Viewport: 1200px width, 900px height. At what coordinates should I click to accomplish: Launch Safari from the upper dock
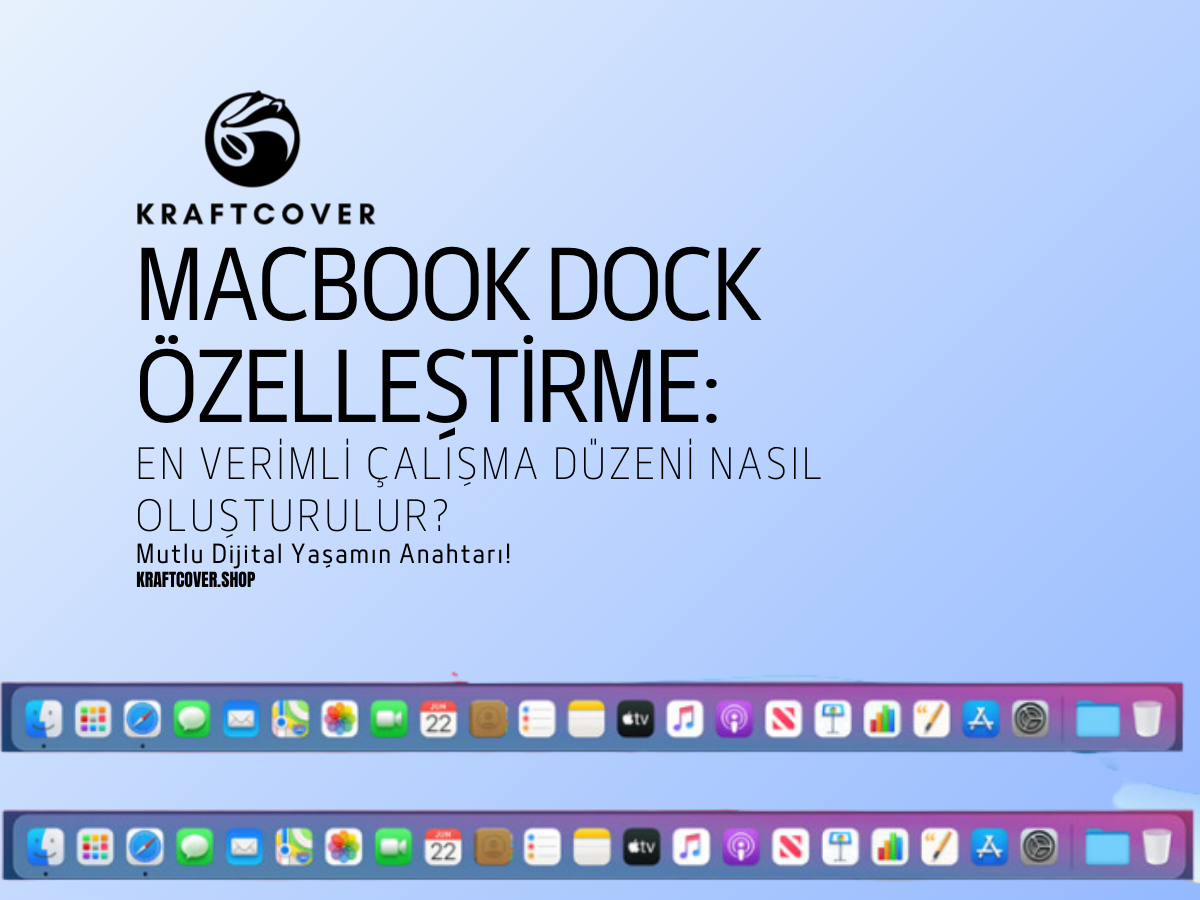pyautogui.click(x=142, y=719)
